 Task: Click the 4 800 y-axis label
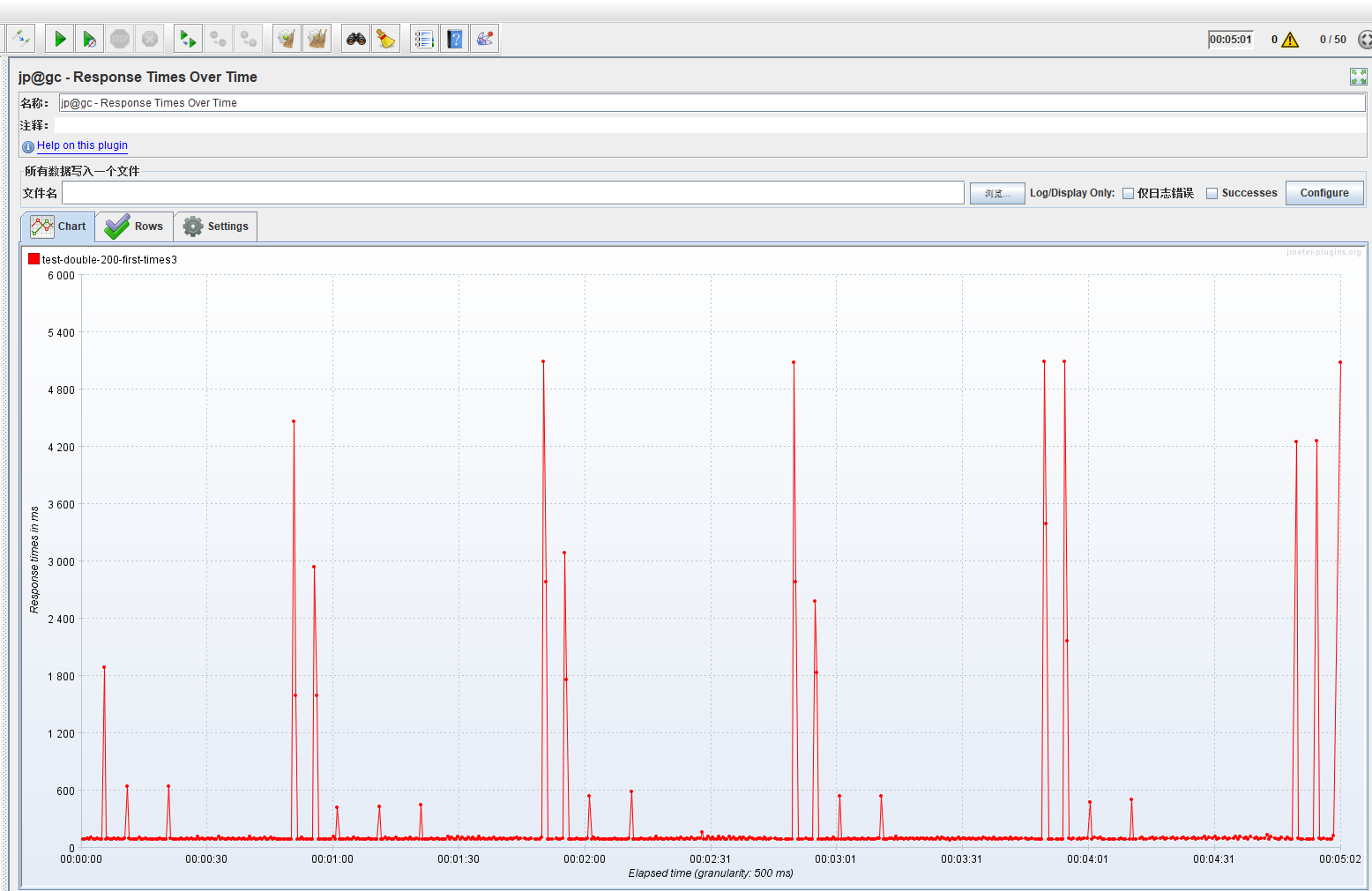[x=62, y=390]
